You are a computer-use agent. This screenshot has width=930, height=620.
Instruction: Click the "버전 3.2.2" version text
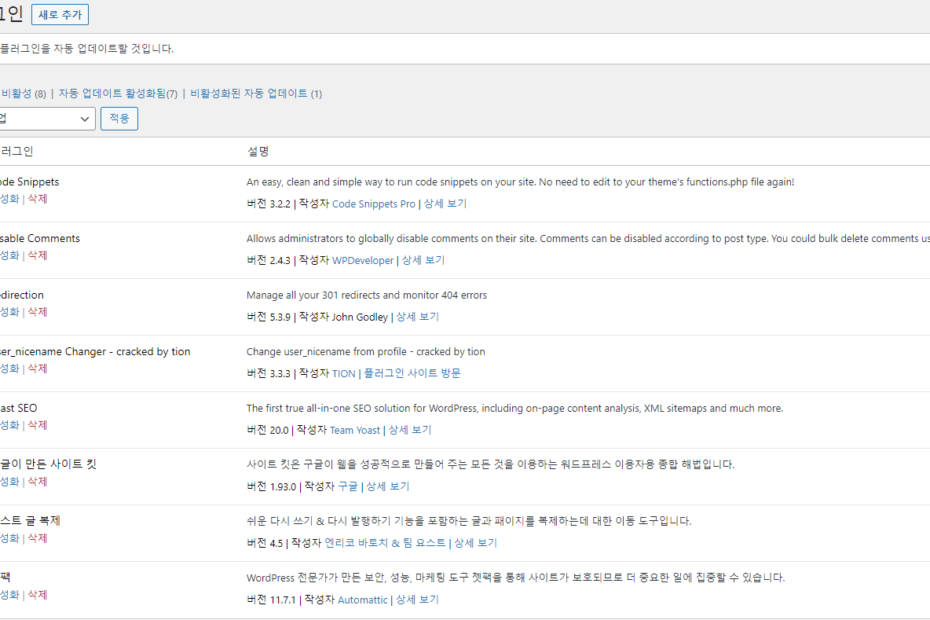[x=269, y=204]
